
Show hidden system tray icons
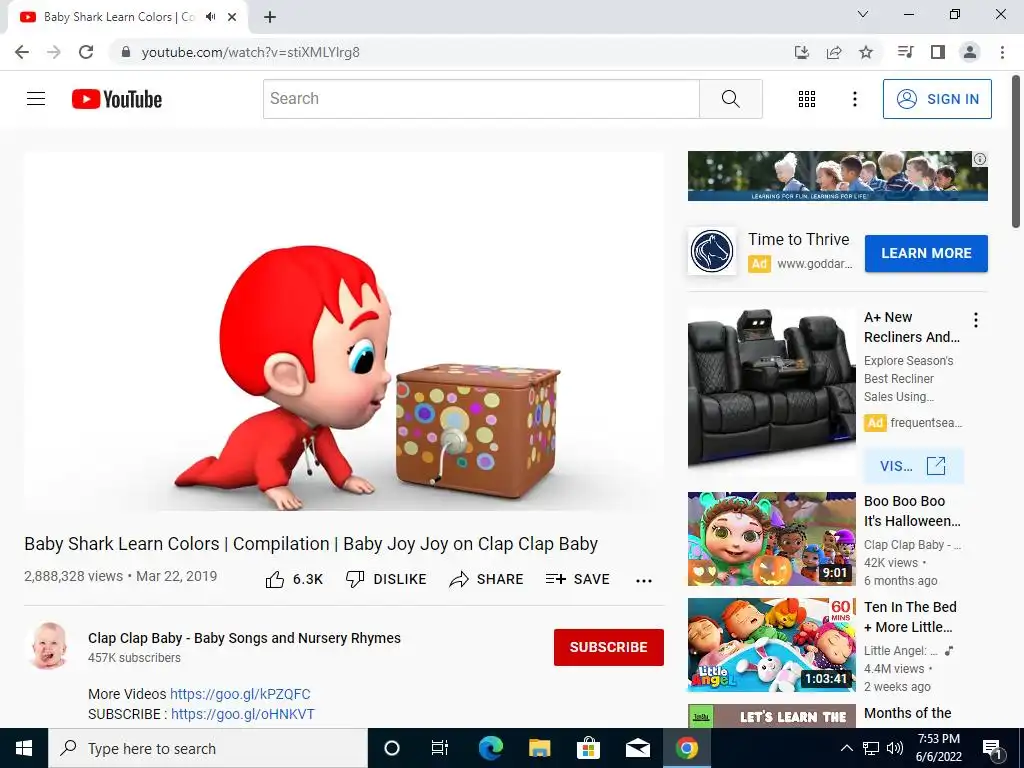pyautogui.click(x=846, y=748)
